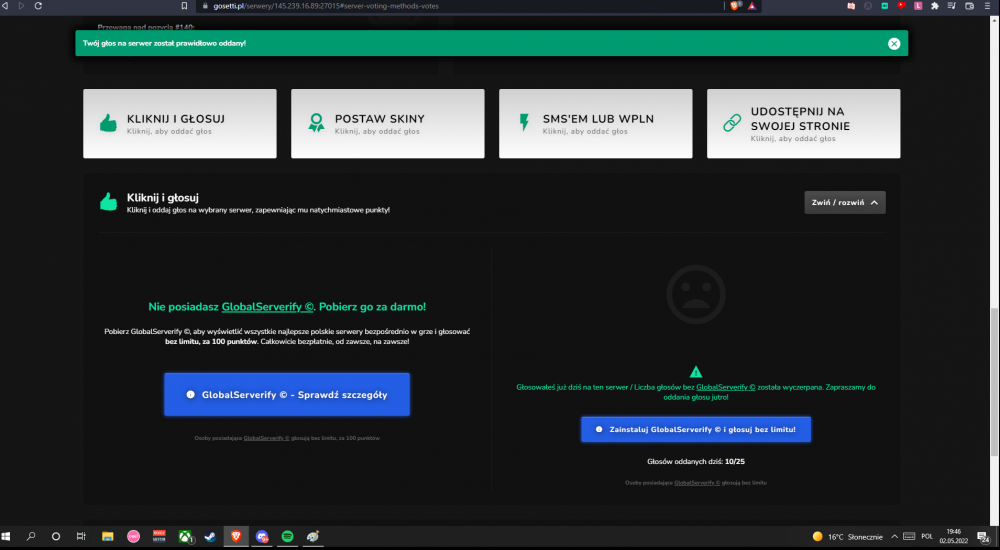Open Spotify from the taskbar

288,537
